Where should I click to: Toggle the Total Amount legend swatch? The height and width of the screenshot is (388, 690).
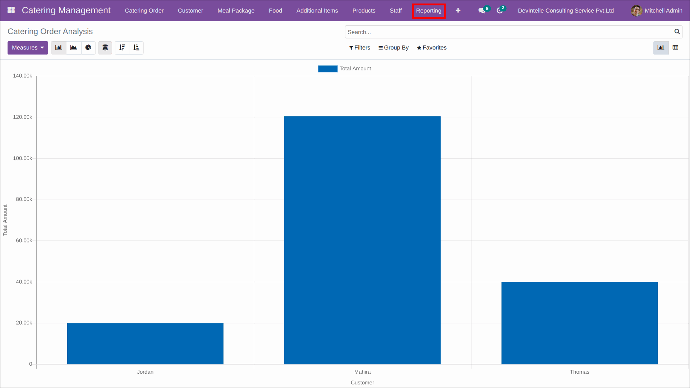pos(328,69)
